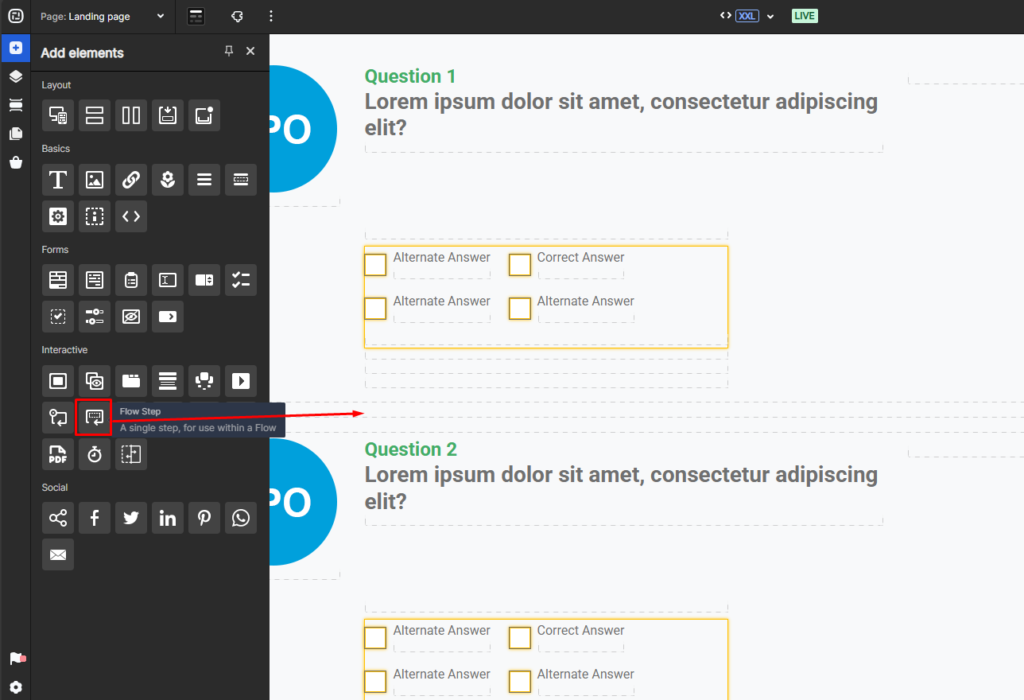The width and height of the screenshot is (1024, 700).
Task: Insert the gear-in-box element in Basics
Action: click(58, 216)
